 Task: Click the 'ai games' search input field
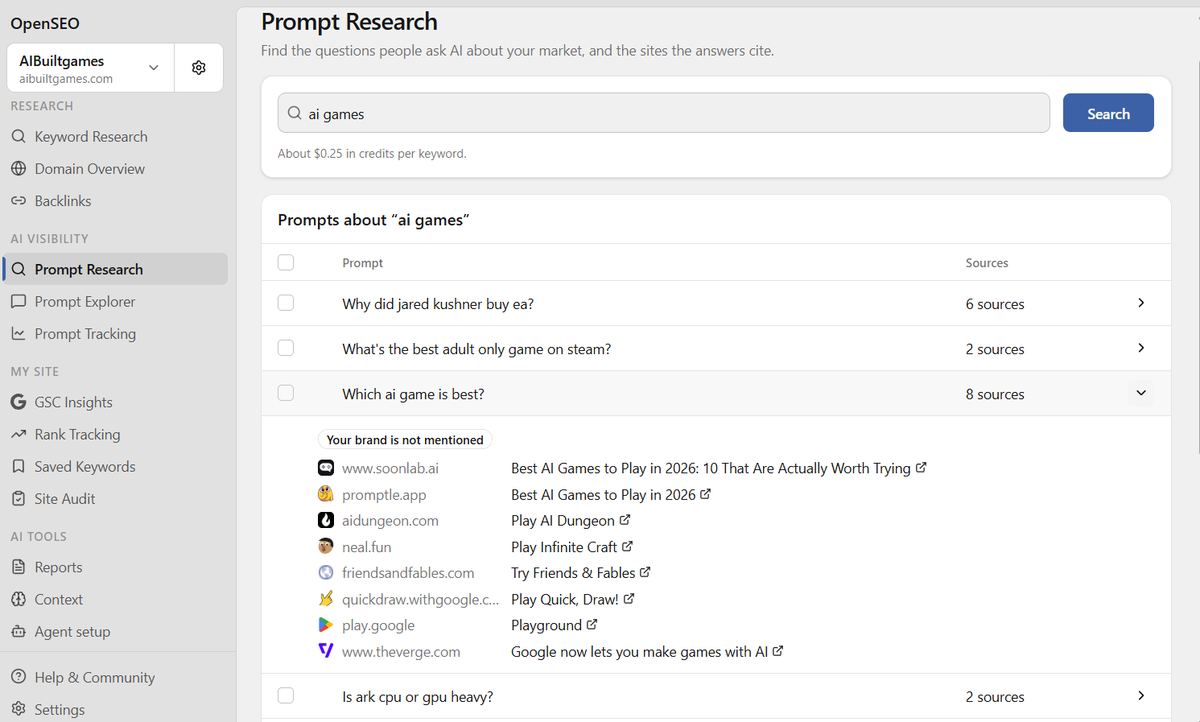(x=664, y=113)
